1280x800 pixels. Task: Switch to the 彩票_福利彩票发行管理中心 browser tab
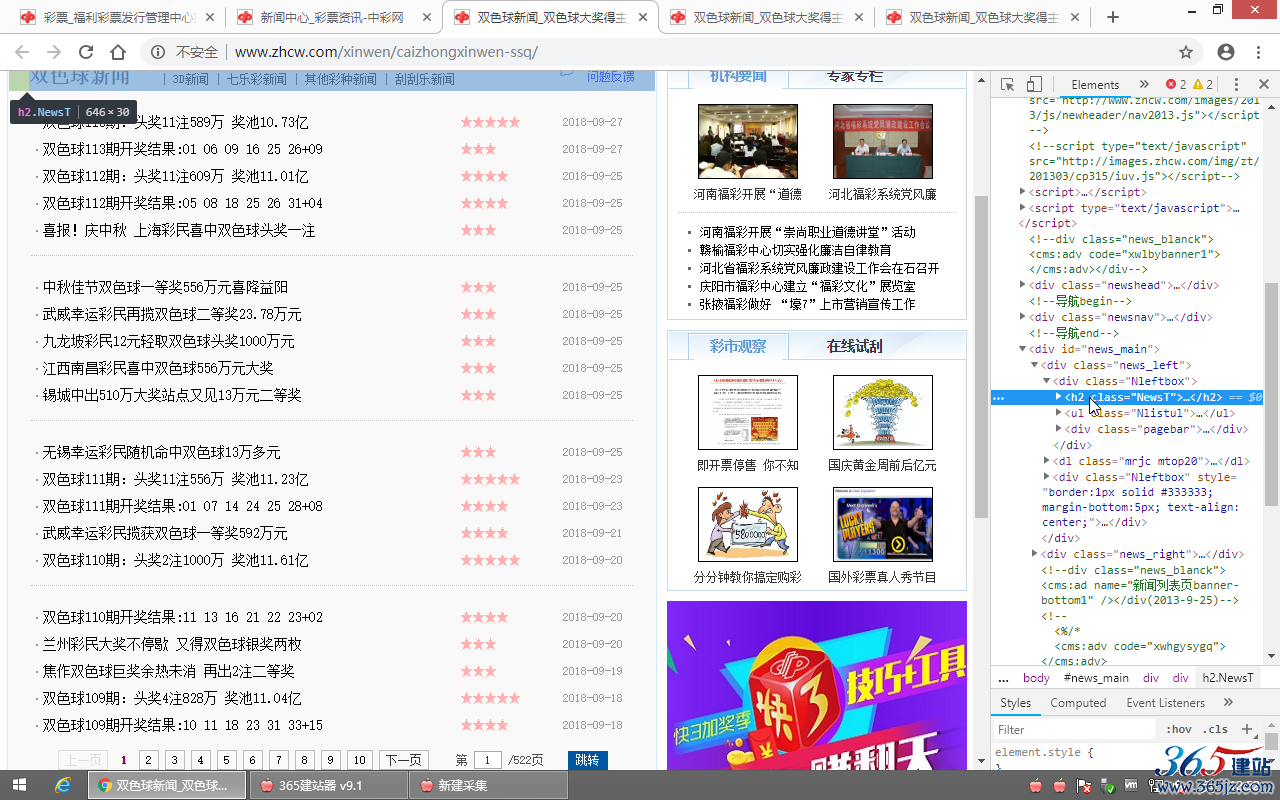pos(118,17)
